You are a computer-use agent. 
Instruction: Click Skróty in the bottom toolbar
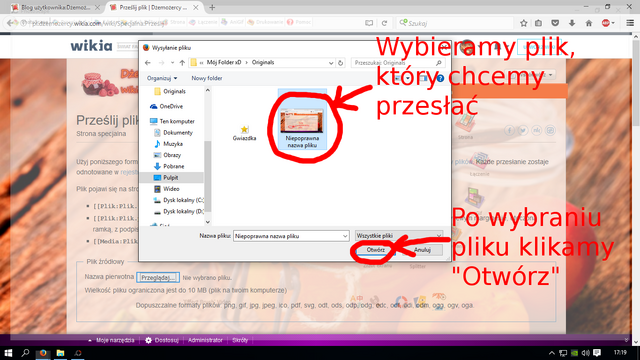tap(240, 340)
